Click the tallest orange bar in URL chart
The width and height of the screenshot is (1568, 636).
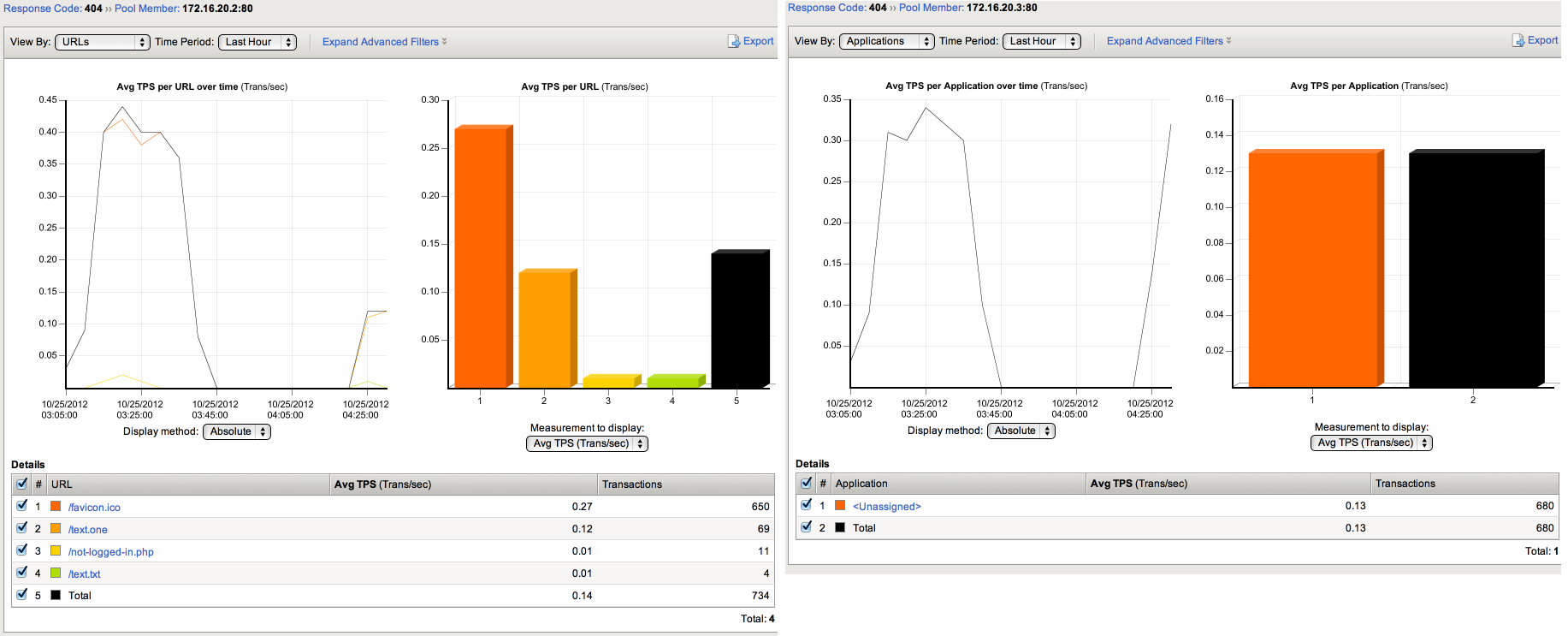coord(482,257)
